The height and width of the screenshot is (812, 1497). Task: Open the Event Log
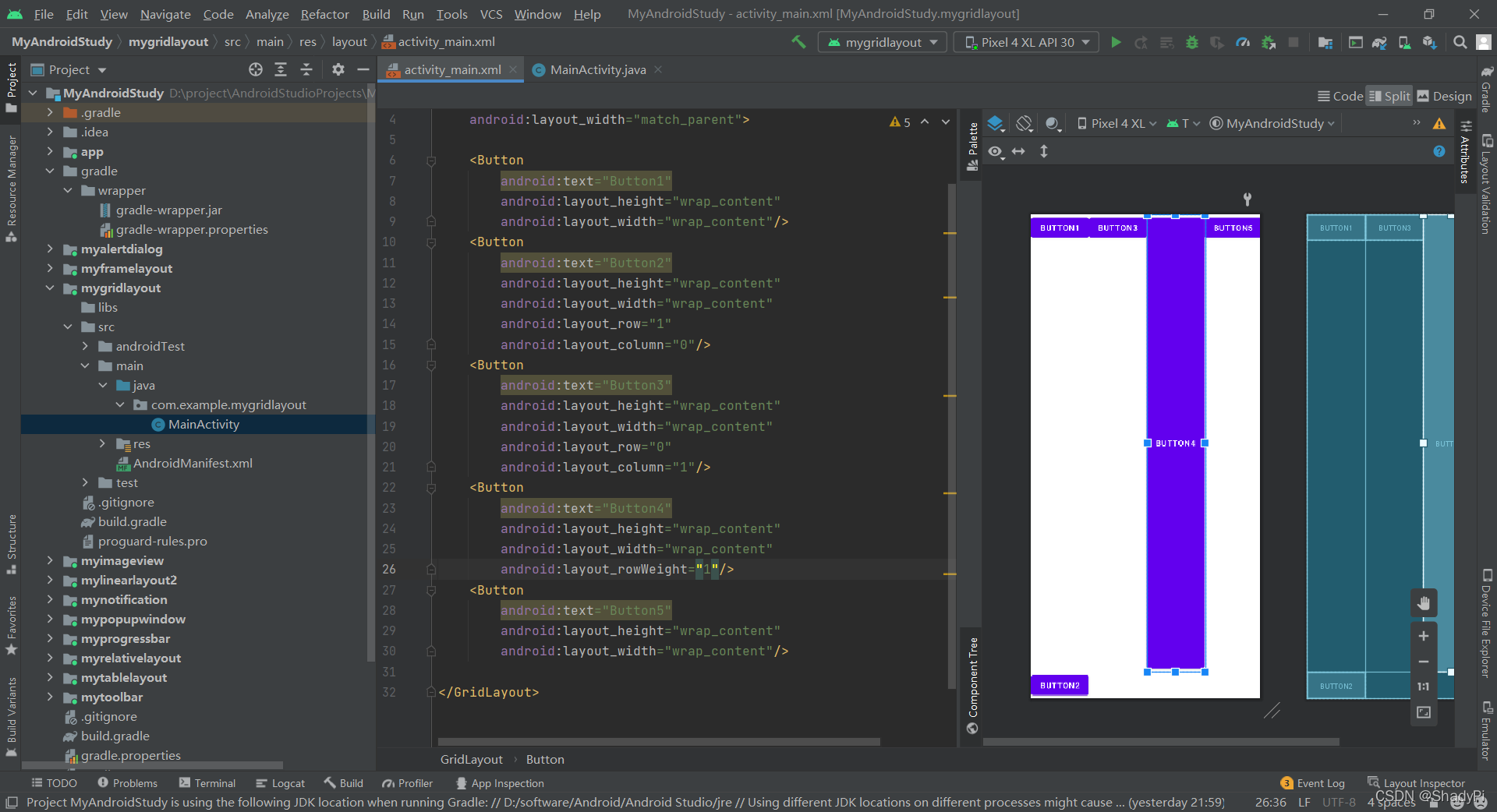click(x=1312, y=783)
